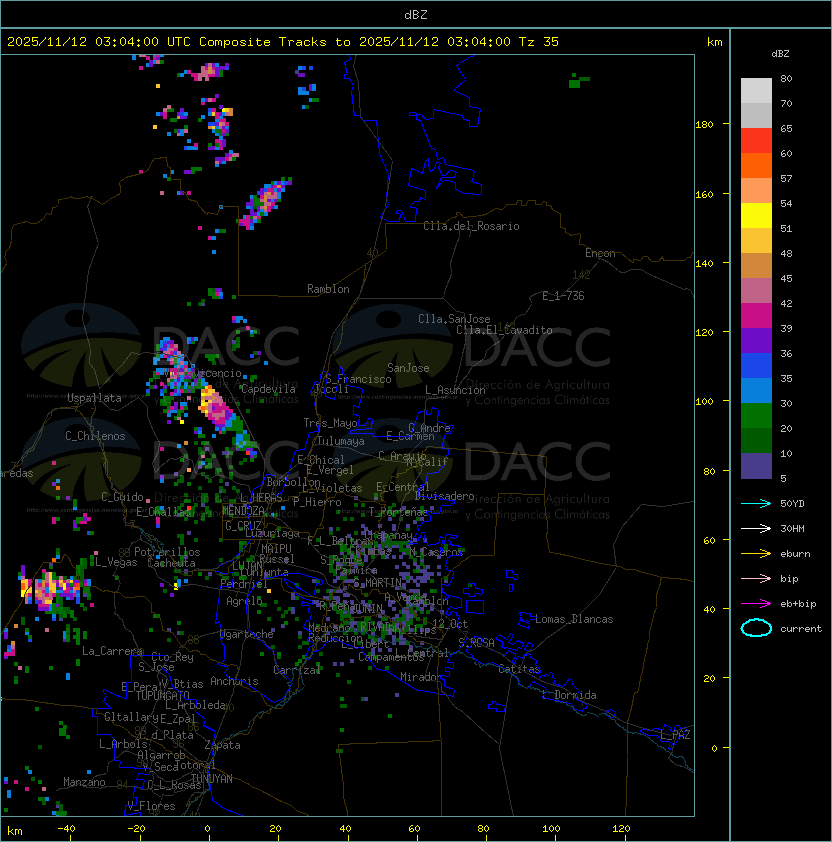Click the V_Flores place label

(151, 806)
